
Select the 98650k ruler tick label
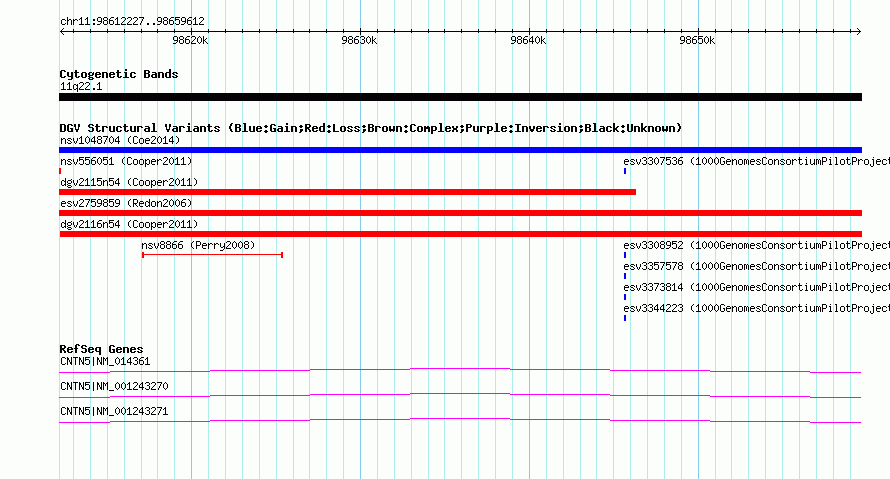click(697, 40)
